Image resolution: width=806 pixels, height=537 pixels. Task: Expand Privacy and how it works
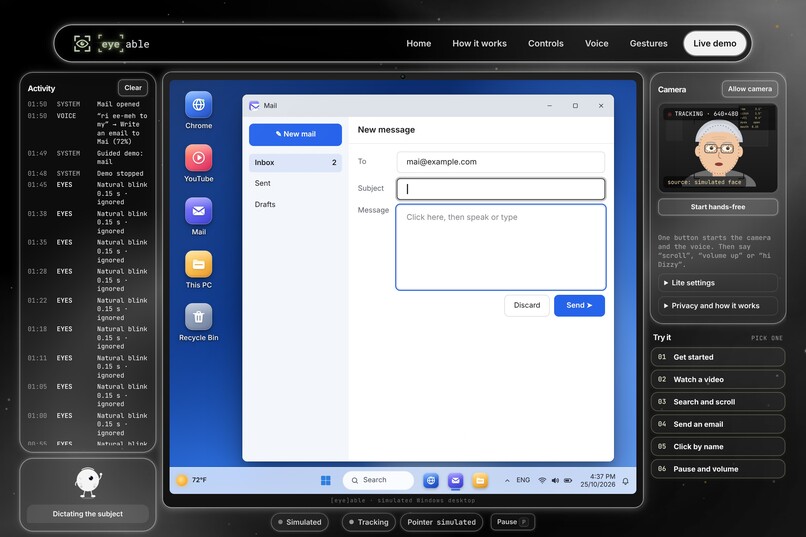(718, 306)
